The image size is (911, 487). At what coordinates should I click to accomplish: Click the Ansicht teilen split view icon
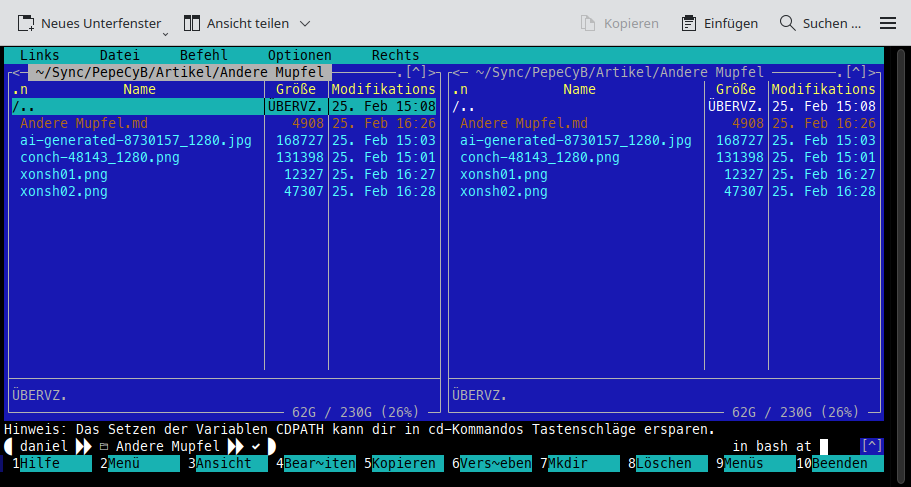tap(191, 23)
